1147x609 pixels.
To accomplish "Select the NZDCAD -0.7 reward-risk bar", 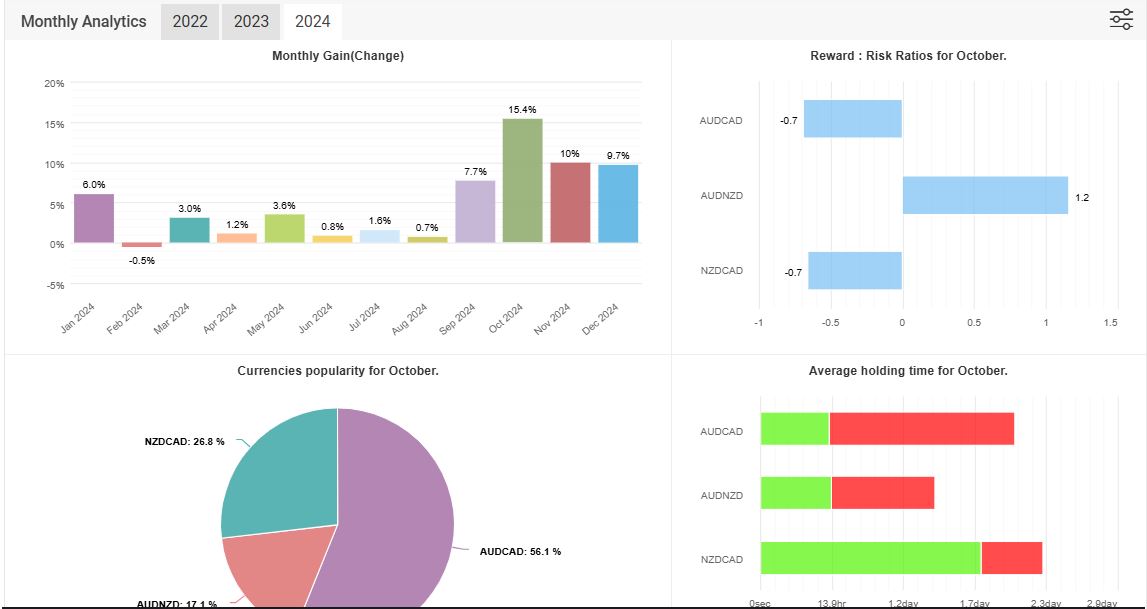I will (854, 271).
